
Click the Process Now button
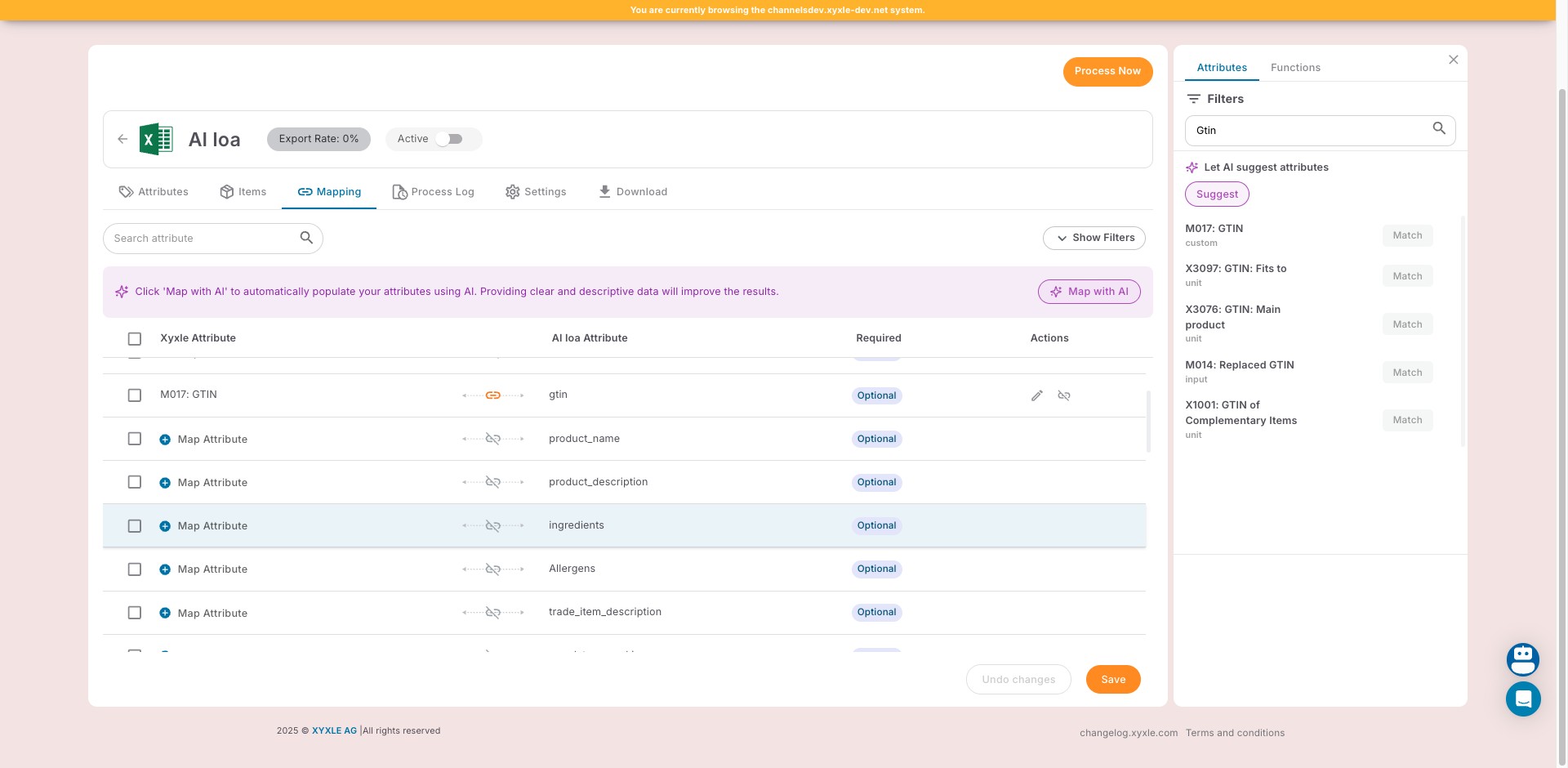(x=1107, y=71)
